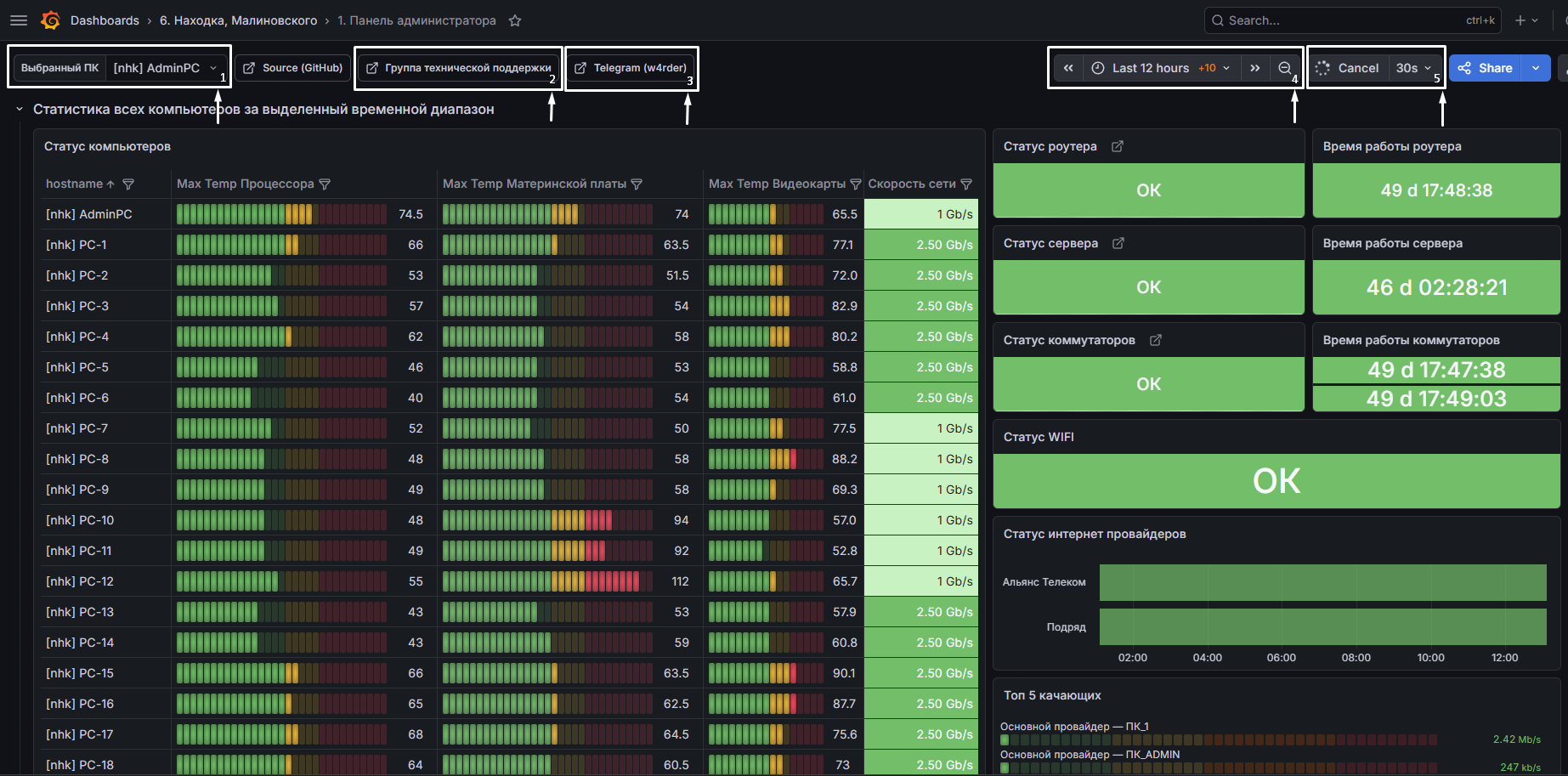
Task: Click the Альянс Телеком status bar
Action: (x=1322, y=582)
